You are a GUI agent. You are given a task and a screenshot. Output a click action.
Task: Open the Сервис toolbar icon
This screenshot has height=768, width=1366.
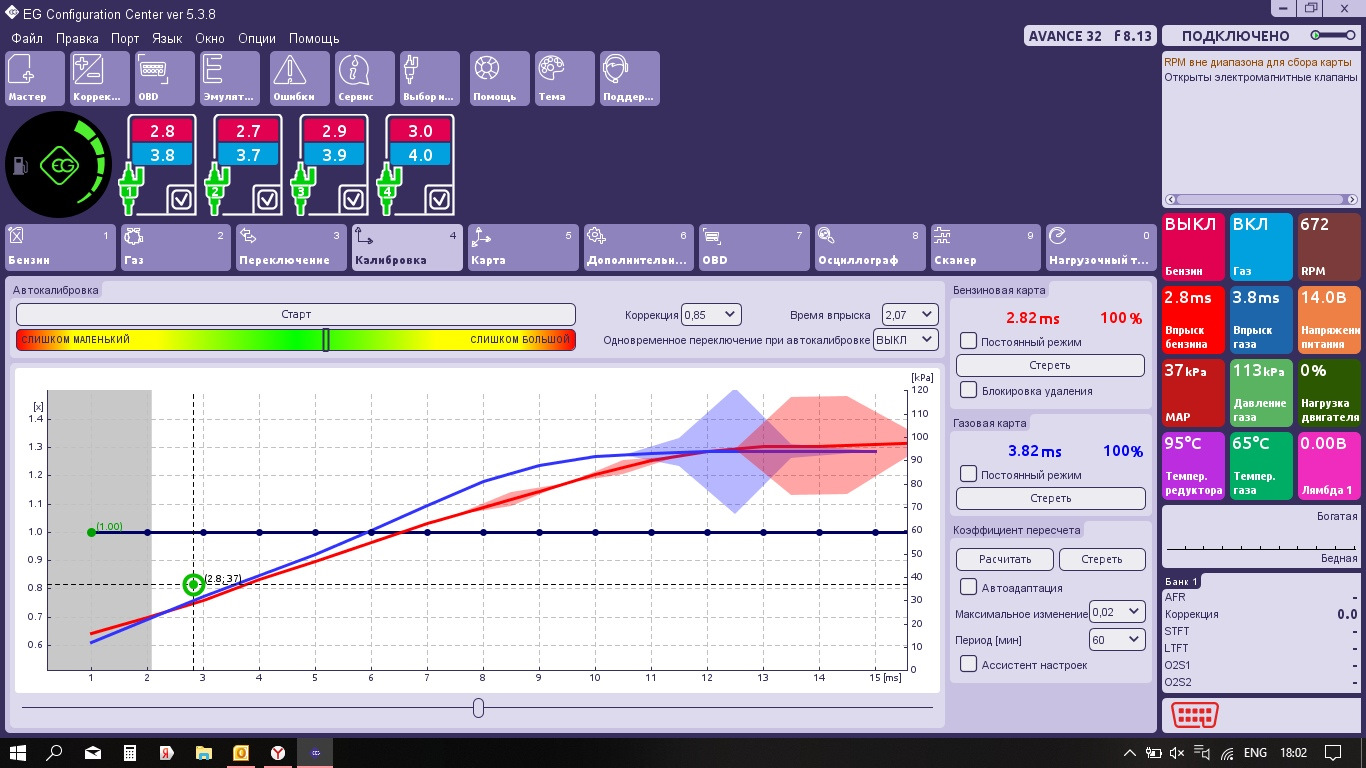tap(365, 78)
